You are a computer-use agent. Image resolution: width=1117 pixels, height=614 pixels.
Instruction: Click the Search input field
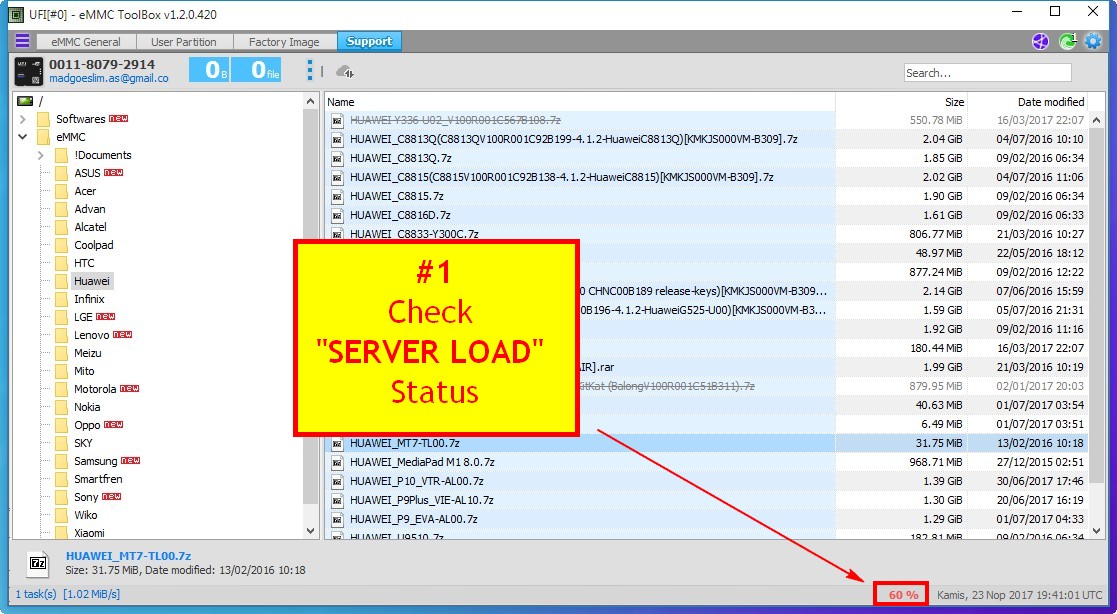tap(987, 73)
